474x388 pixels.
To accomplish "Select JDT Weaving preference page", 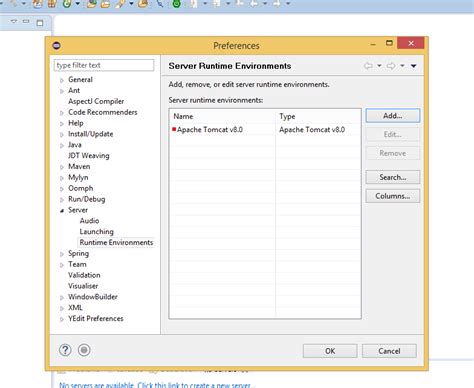I will [89, 156].
